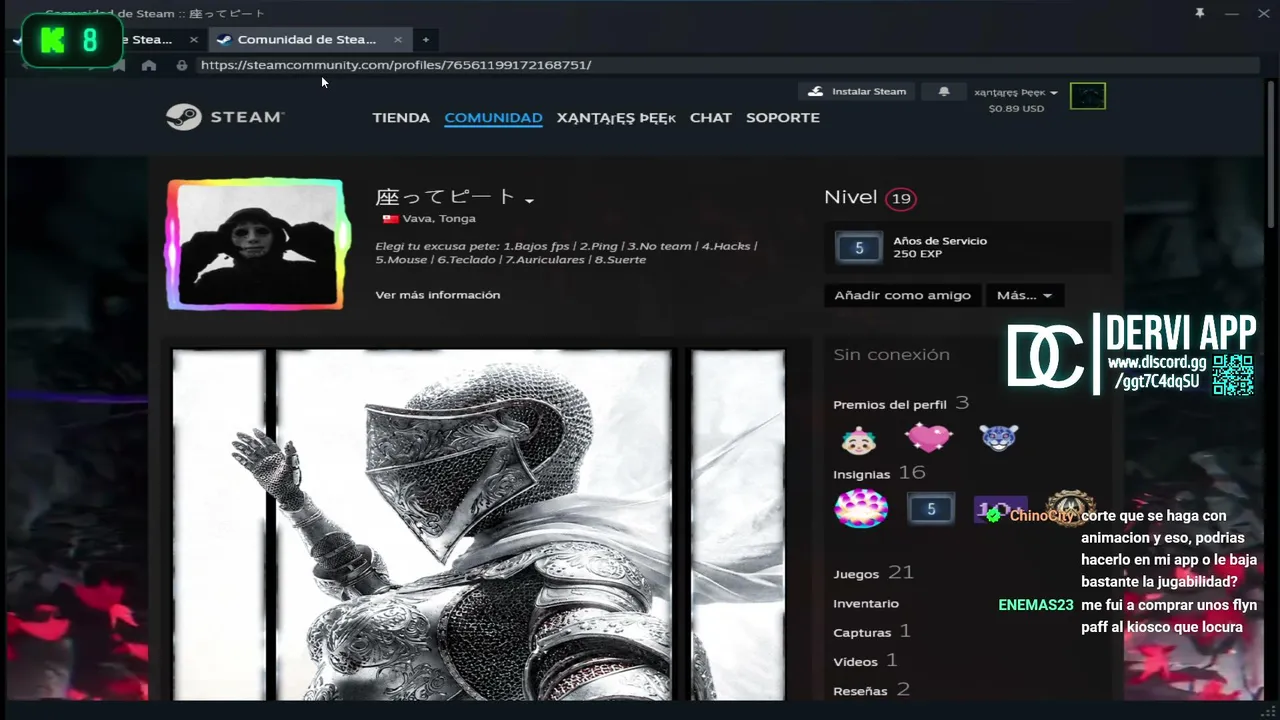
Task: Click the pin icon in the title bar
Action: pyautogui.click(x=1200, y=13)
